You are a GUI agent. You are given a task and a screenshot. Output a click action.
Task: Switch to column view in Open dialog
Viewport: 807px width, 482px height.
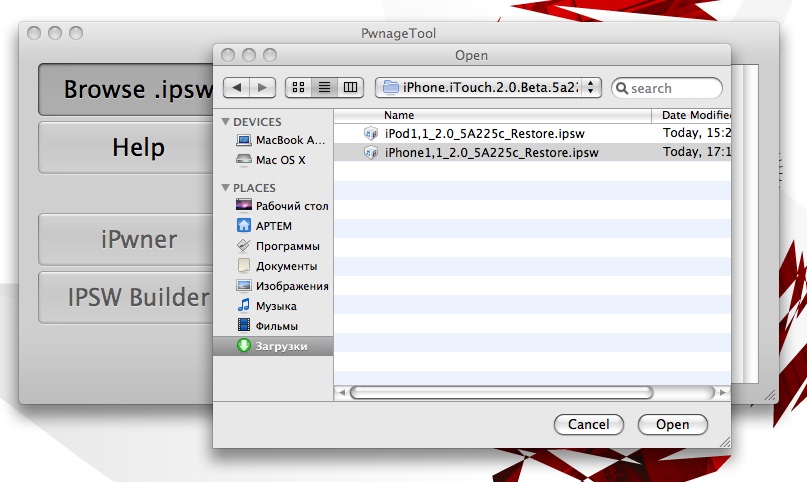tap(350, 87)
